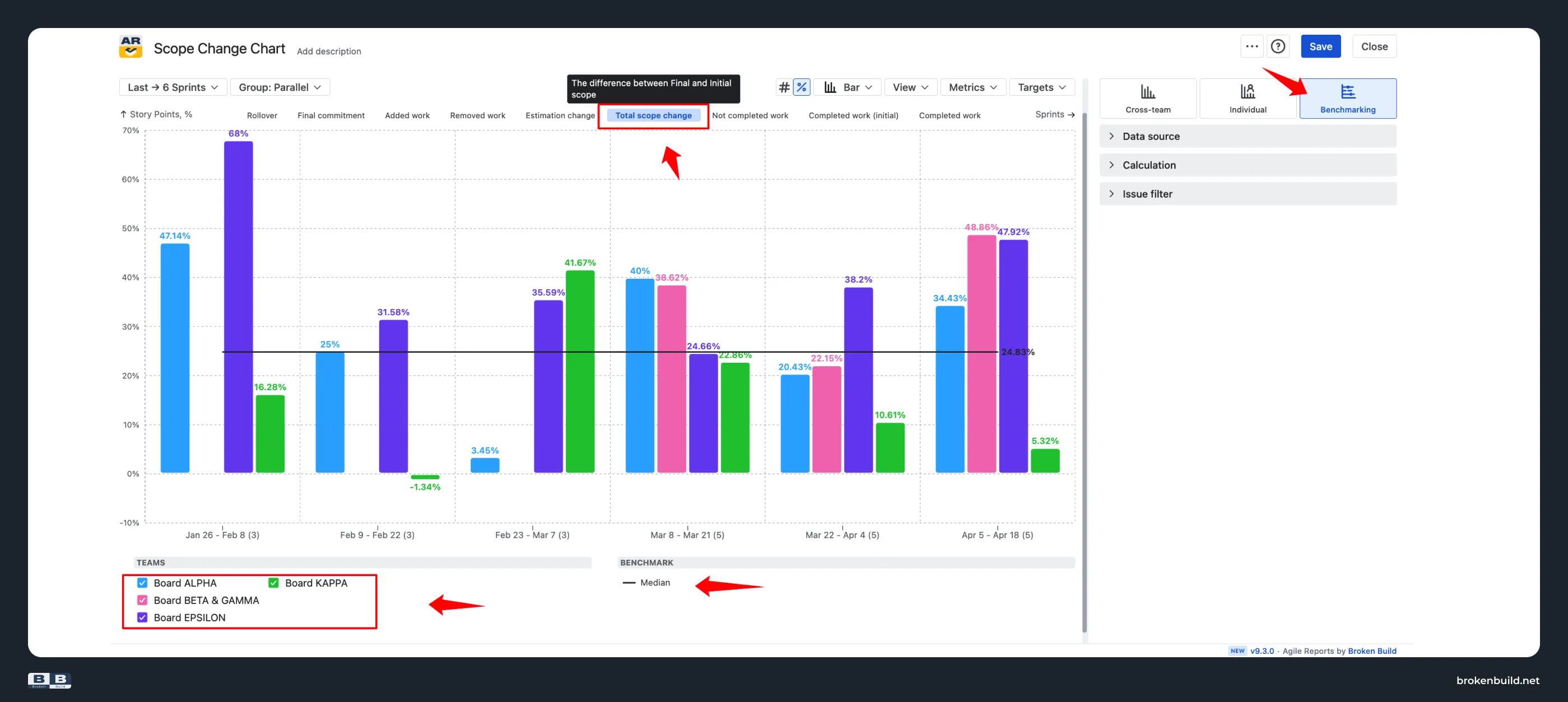Open the Group: Parallel dropdown
The width and height of the screenshot is (1568, 702).
[280, 87]
